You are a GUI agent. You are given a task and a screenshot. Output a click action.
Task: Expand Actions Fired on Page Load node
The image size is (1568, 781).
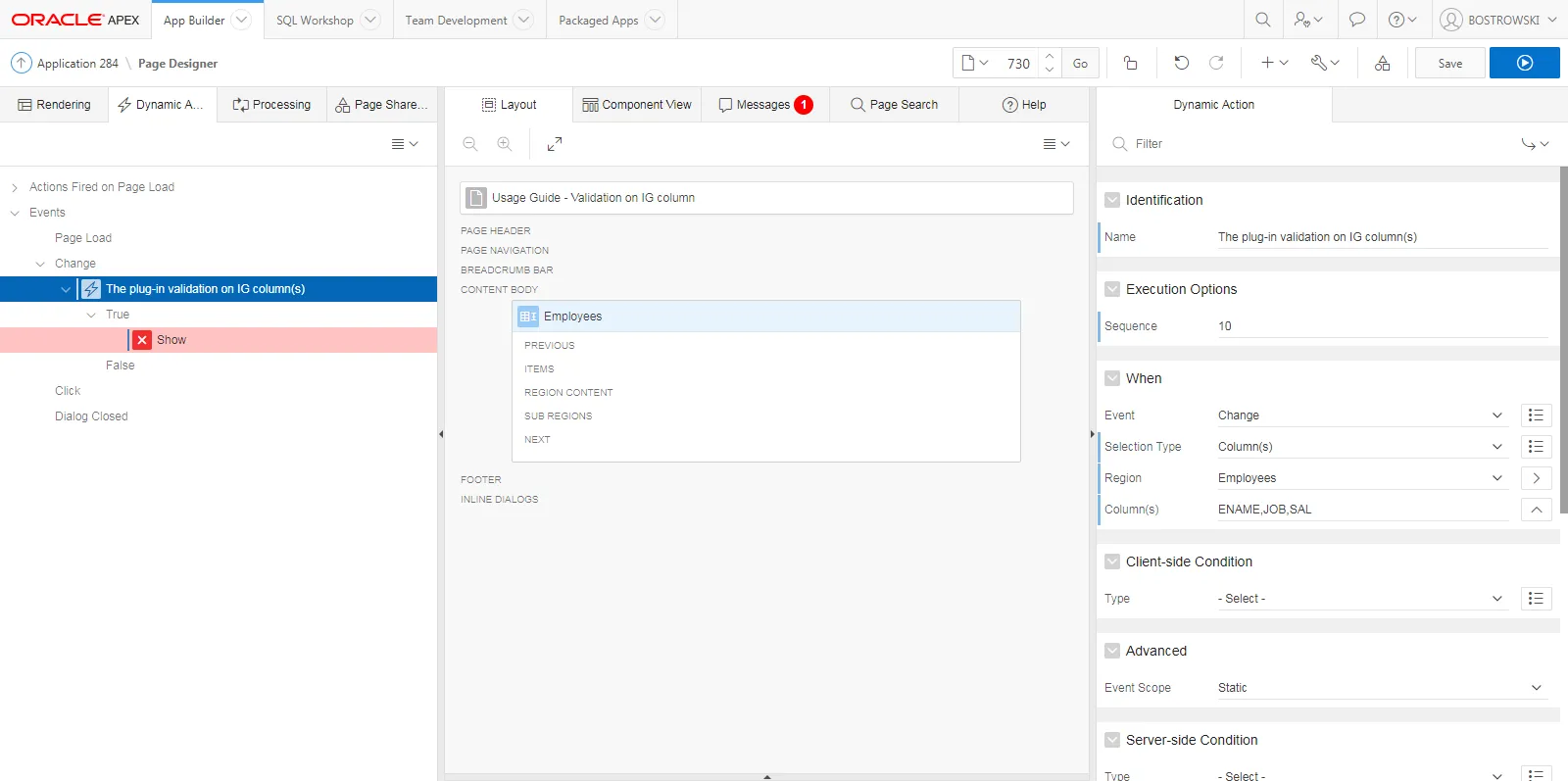(x=15, y=187)
